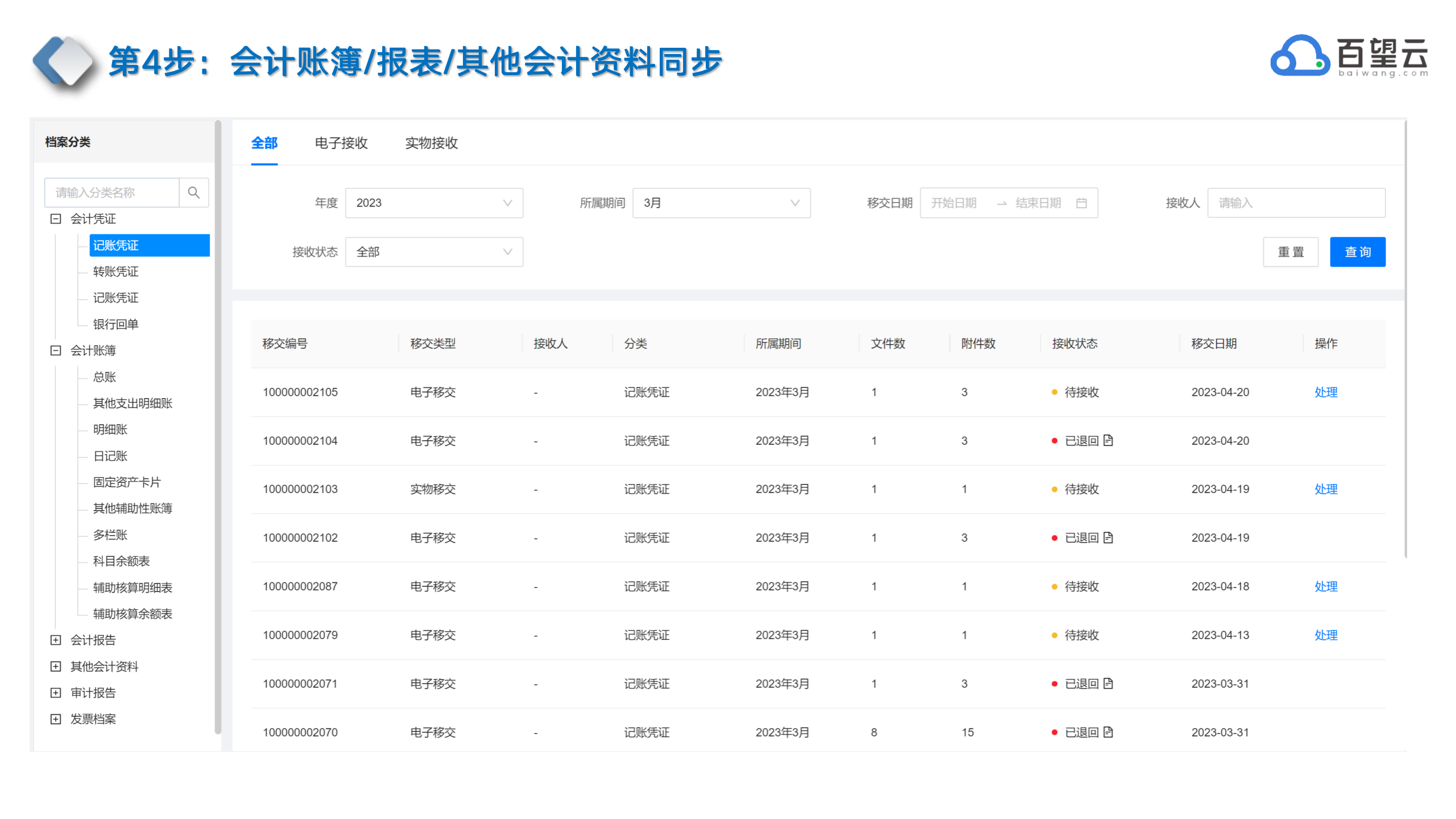Click the diamond back icon beside title

tap(64, 61)
